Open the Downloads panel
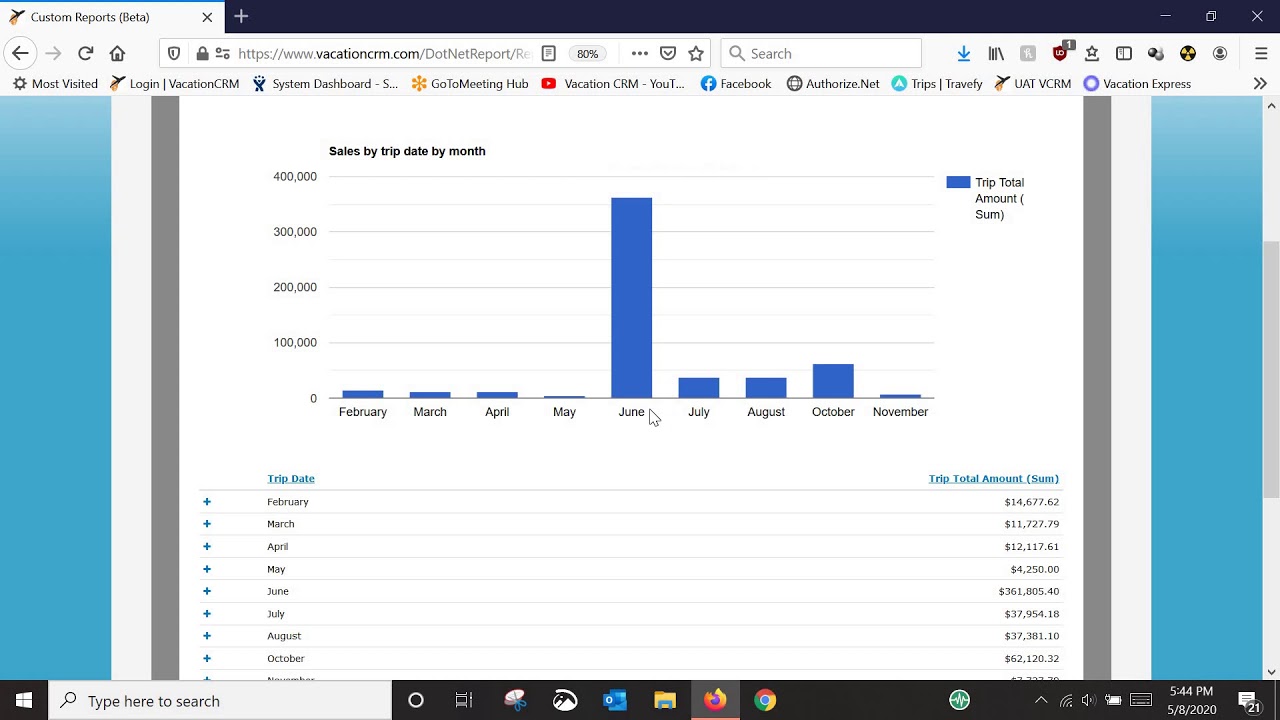1280x720 pixels. coord(964,54)
